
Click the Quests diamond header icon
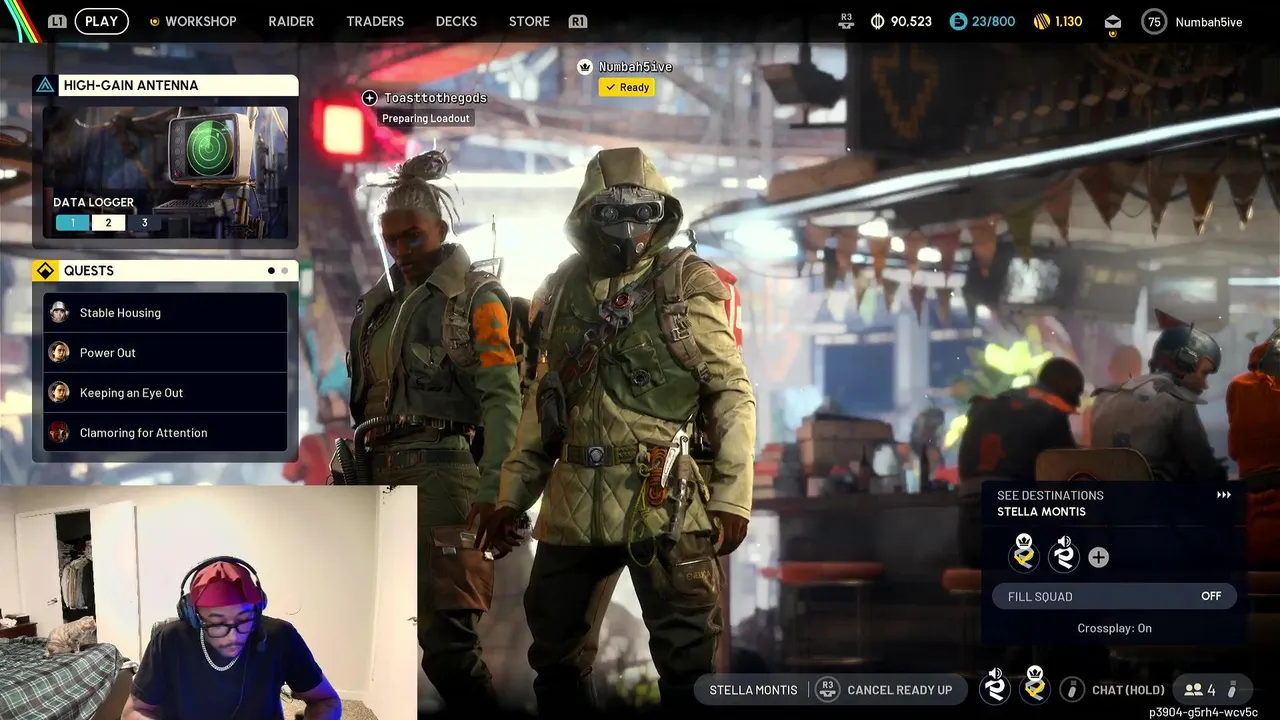pyautogui.click(x=45, y=271)
